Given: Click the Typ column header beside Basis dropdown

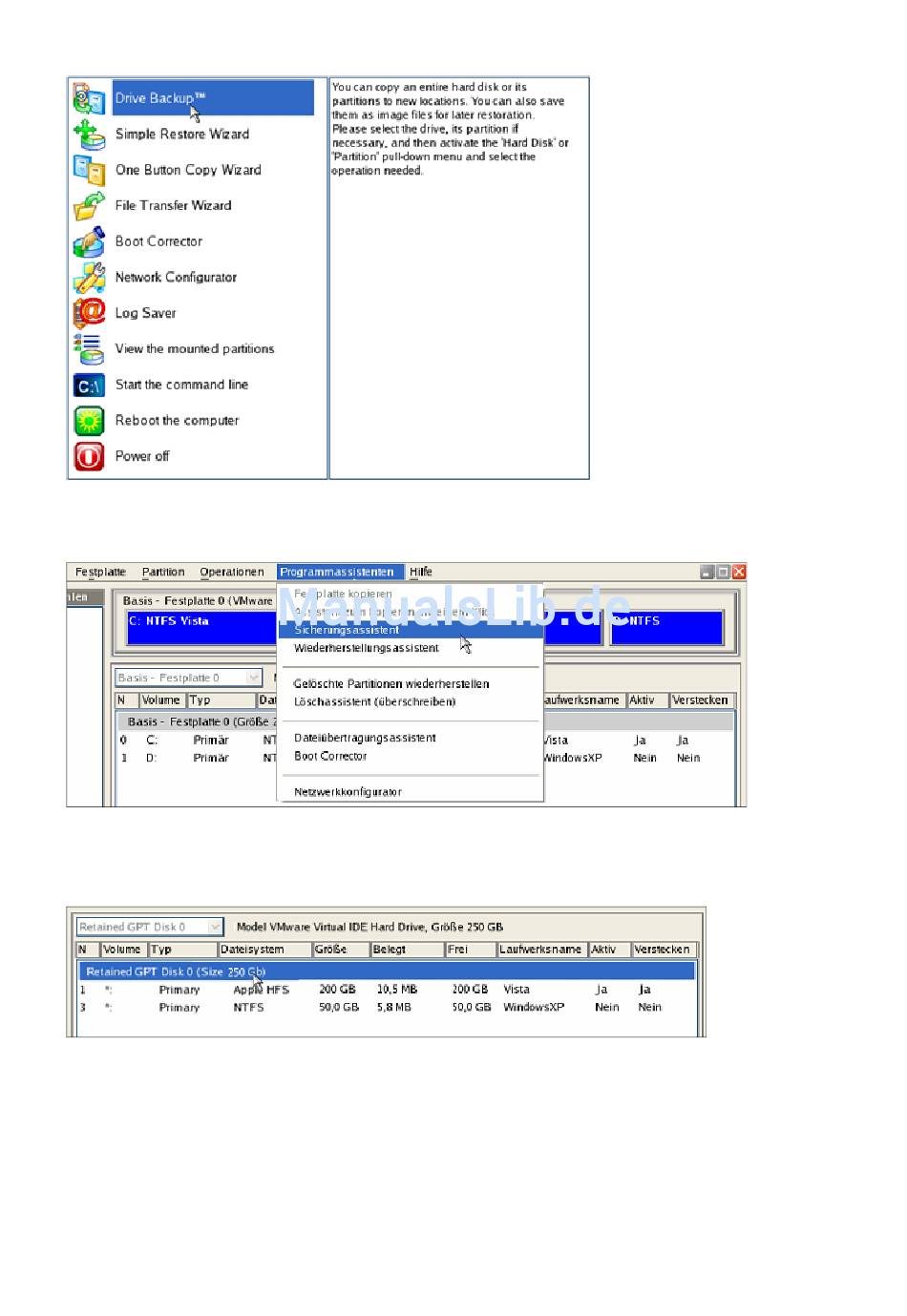Looking at the screenshot, I should click(221, 700).
